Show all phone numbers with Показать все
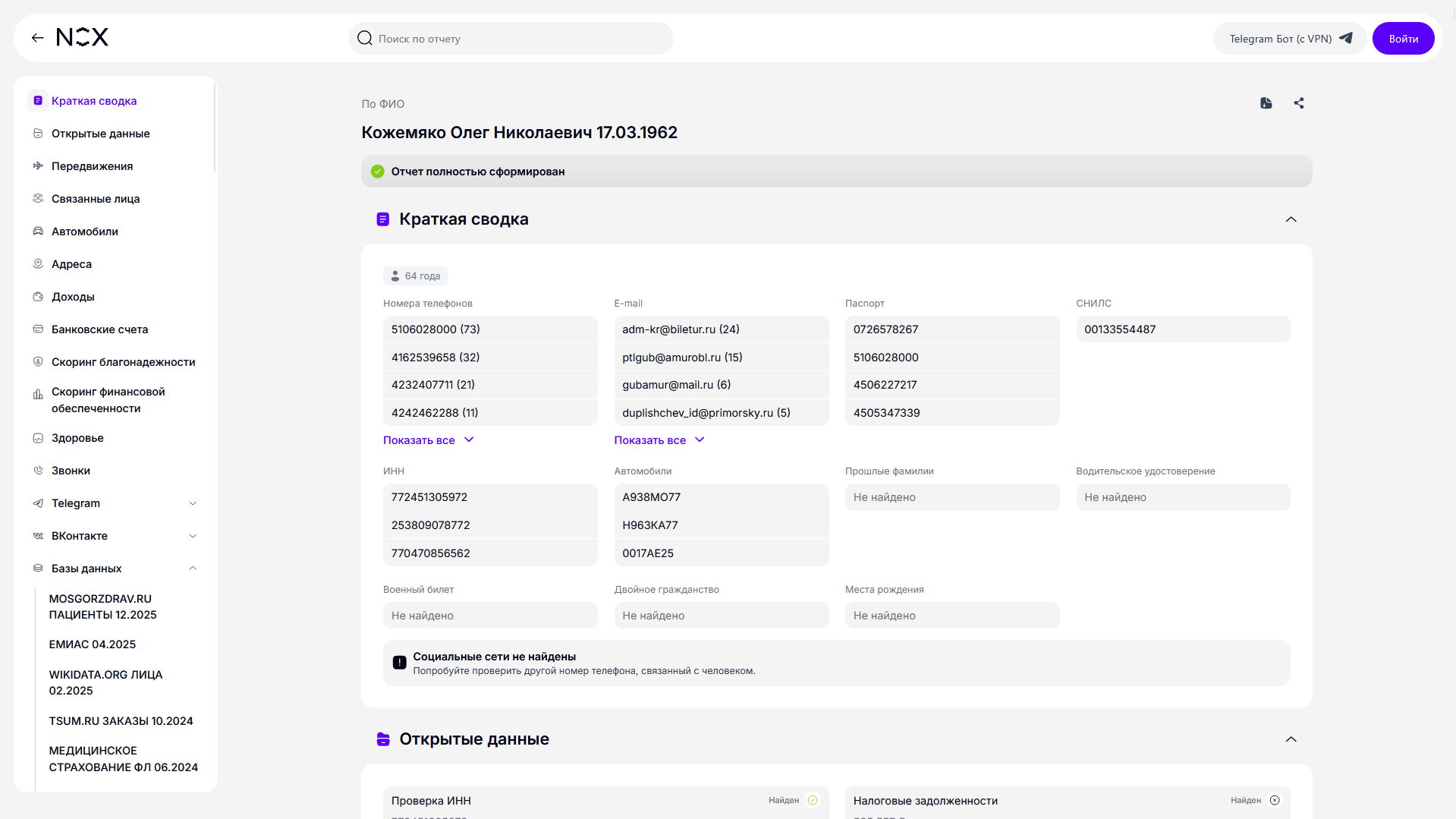 click(429, 440)
